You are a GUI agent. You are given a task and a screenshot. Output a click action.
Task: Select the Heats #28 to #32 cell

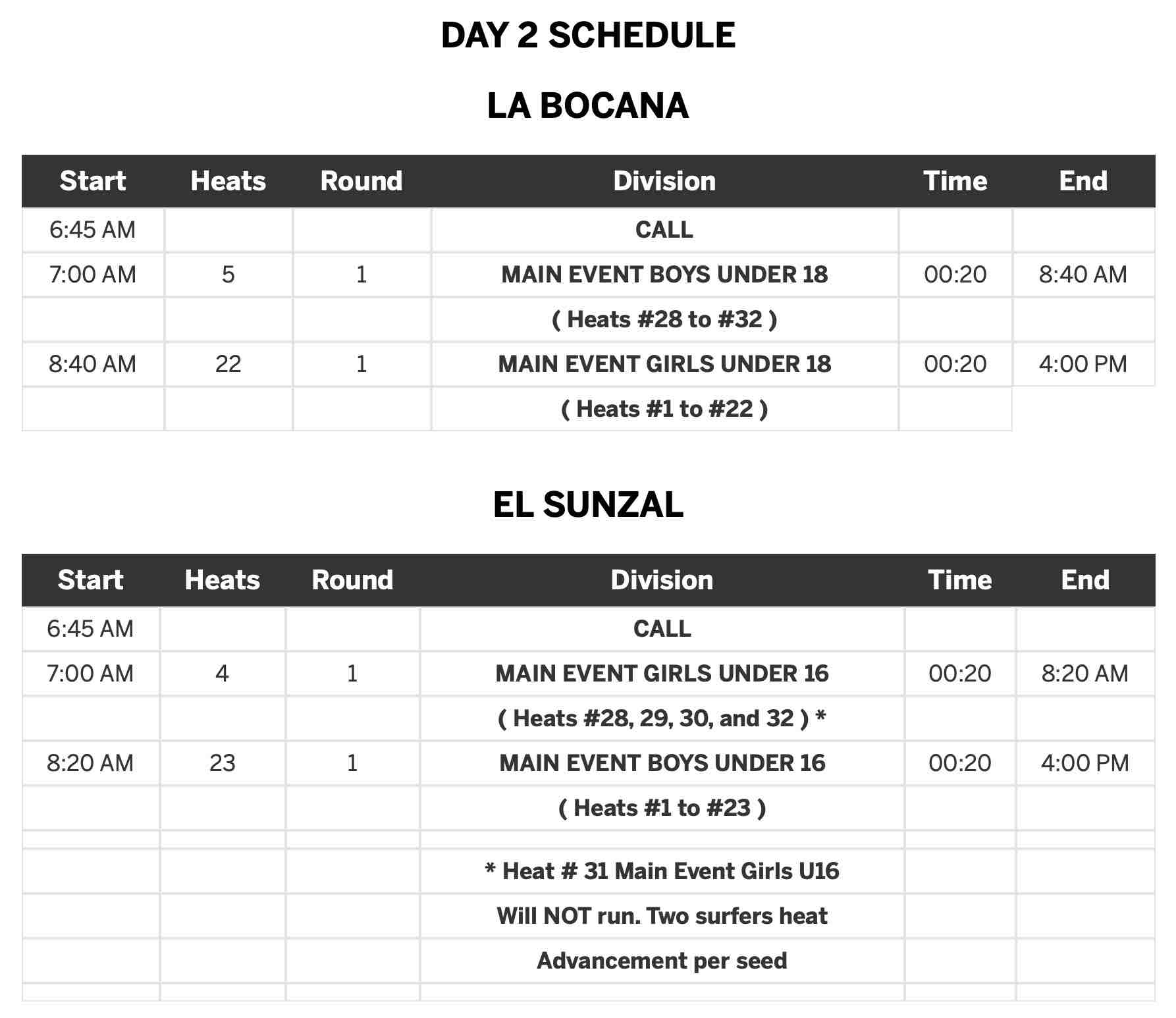(x=664, y=319)
